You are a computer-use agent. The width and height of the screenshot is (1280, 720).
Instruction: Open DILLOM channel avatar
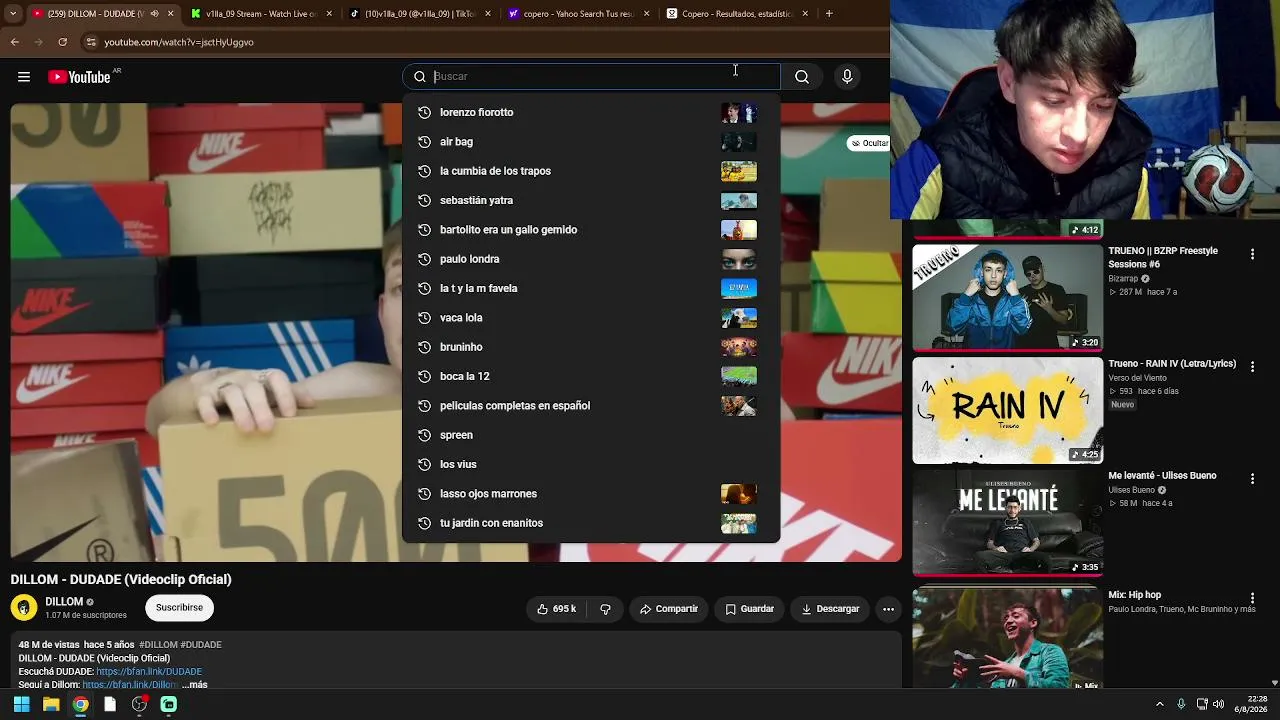tap(24, 608)
